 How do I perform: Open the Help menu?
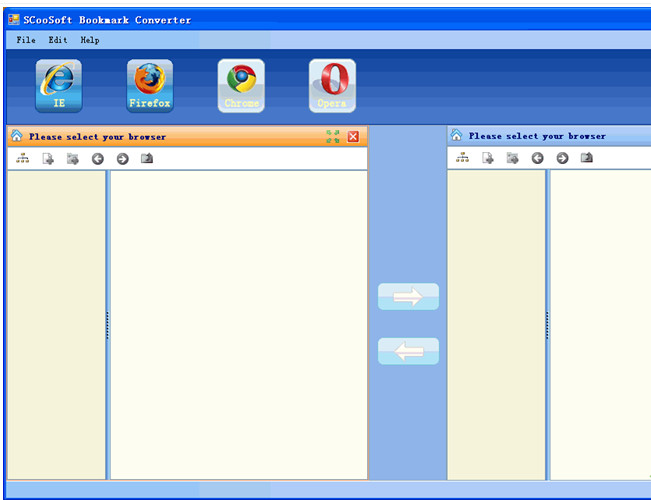coord(90,40)
